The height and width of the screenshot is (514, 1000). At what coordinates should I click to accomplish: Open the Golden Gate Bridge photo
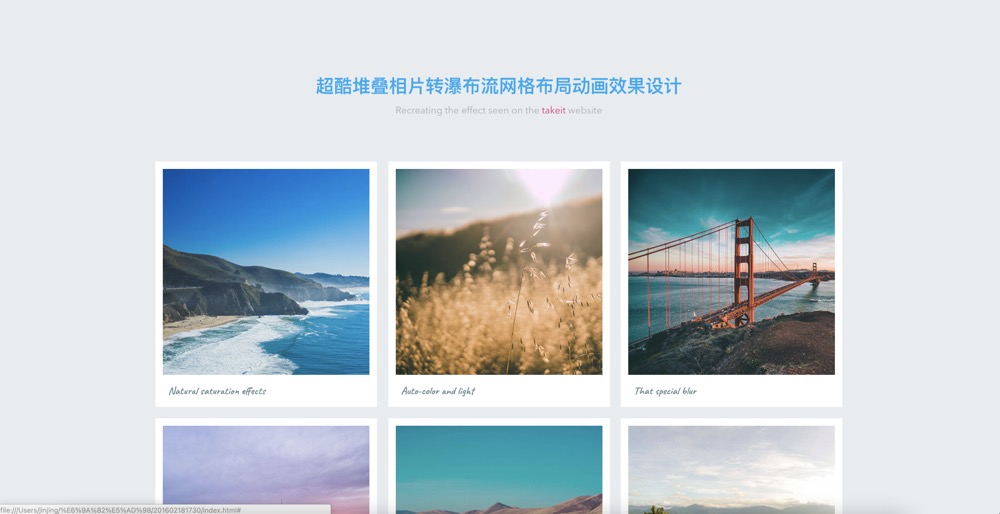tap(731, 272)
